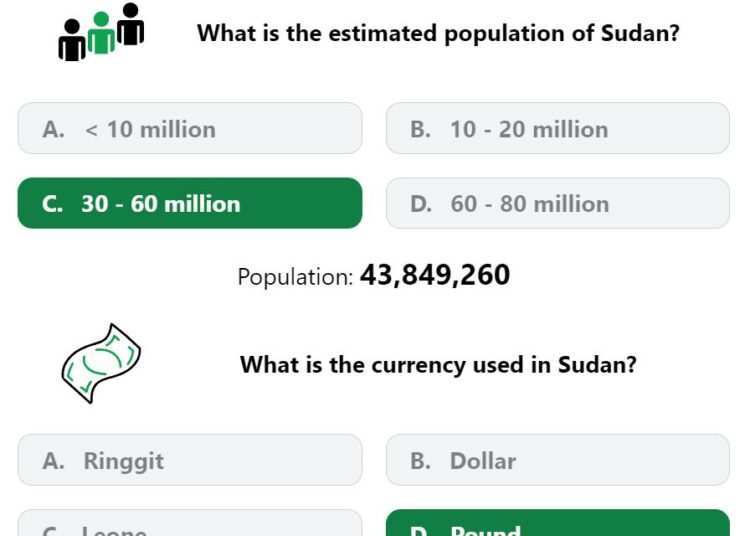Select the highlighted green Pound answer
The image size is (750, 536).
tap(558, 523)
